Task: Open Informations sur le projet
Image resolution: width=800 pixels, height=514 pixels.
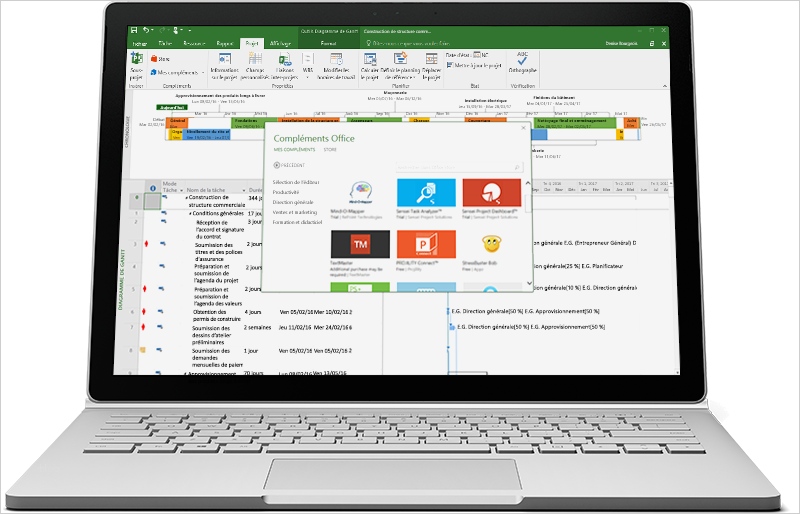Action: [x=224, y=66]
